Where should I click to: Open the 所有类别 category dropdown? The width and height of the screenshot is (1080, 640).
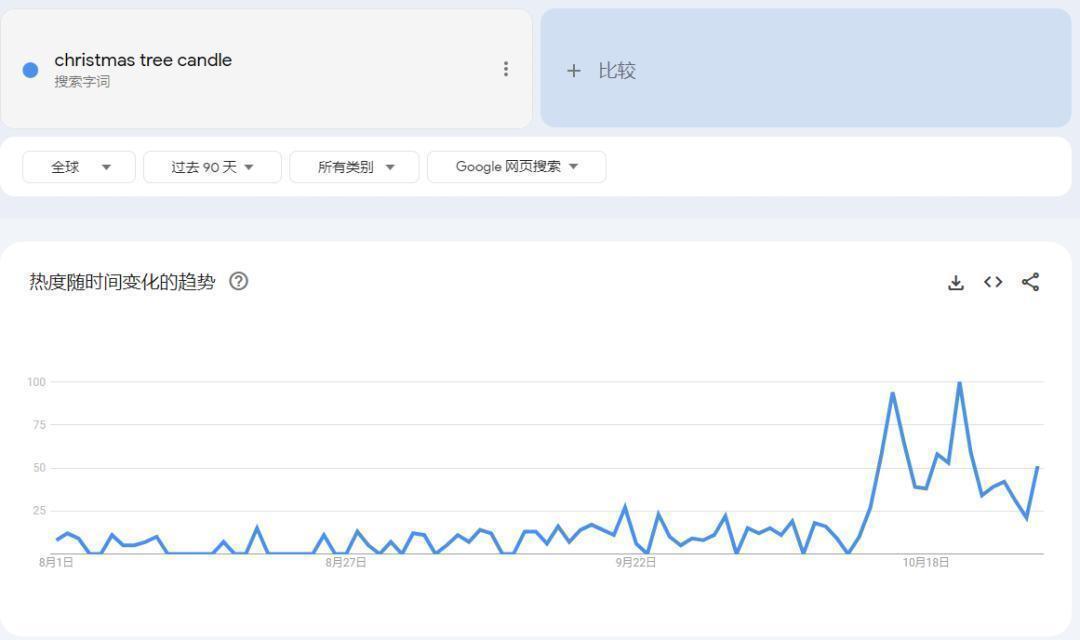[x=354, y=167]
